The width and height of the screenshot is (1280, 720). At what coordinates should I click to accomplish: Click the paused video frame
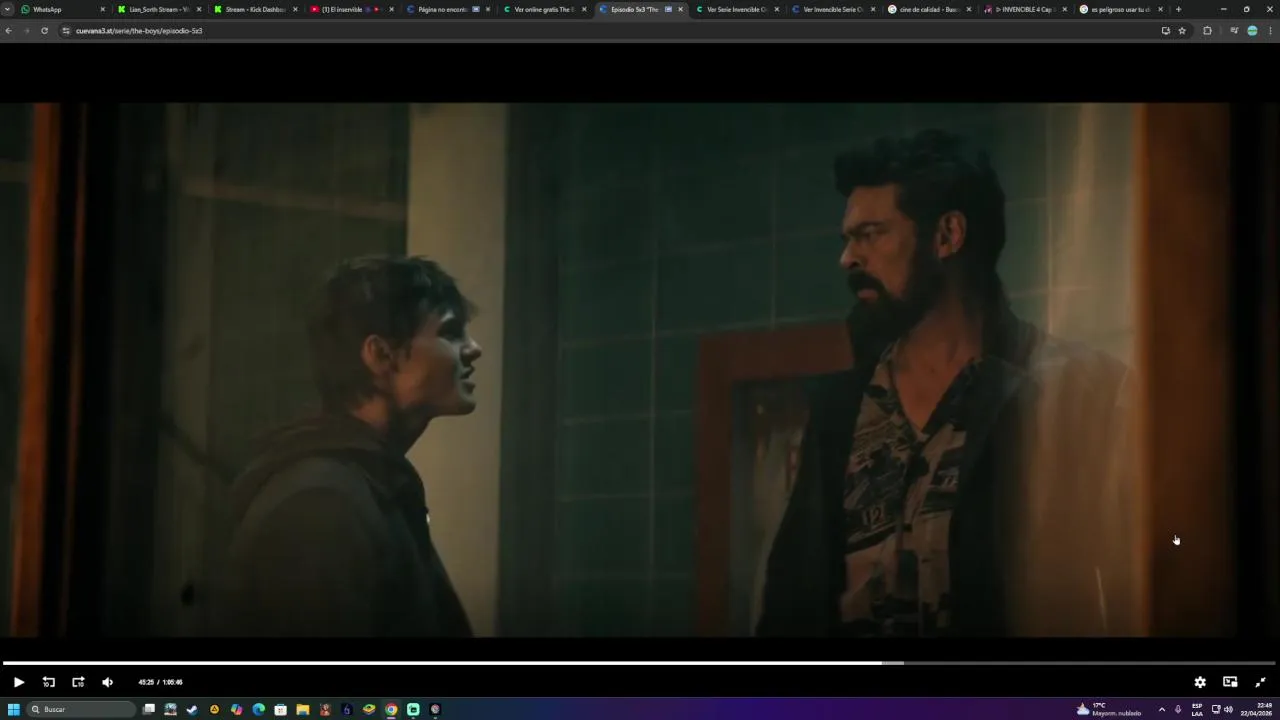coord(640,370)
